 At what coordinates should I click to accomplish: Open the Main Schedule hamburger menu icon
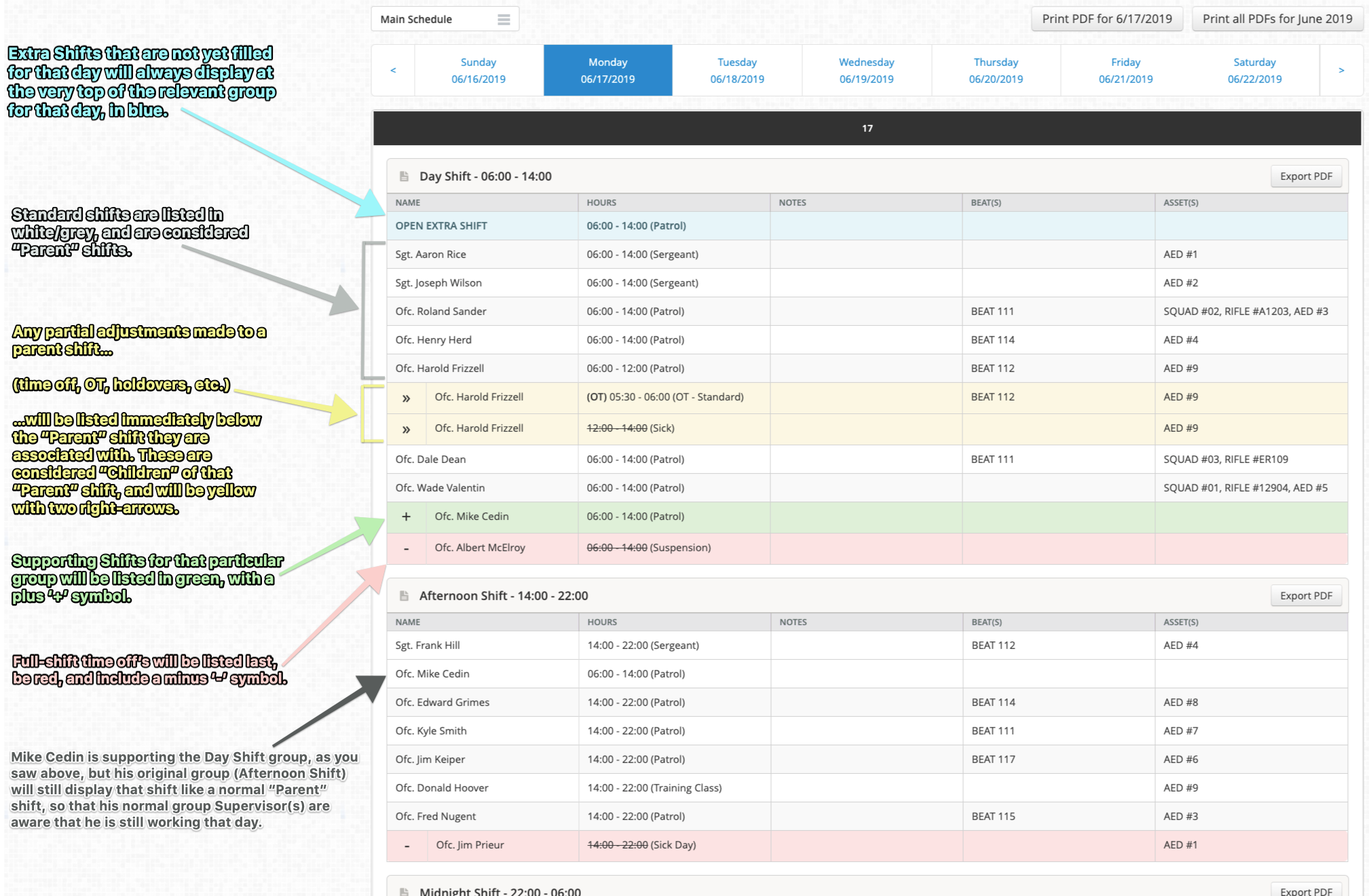coord(503,20)
